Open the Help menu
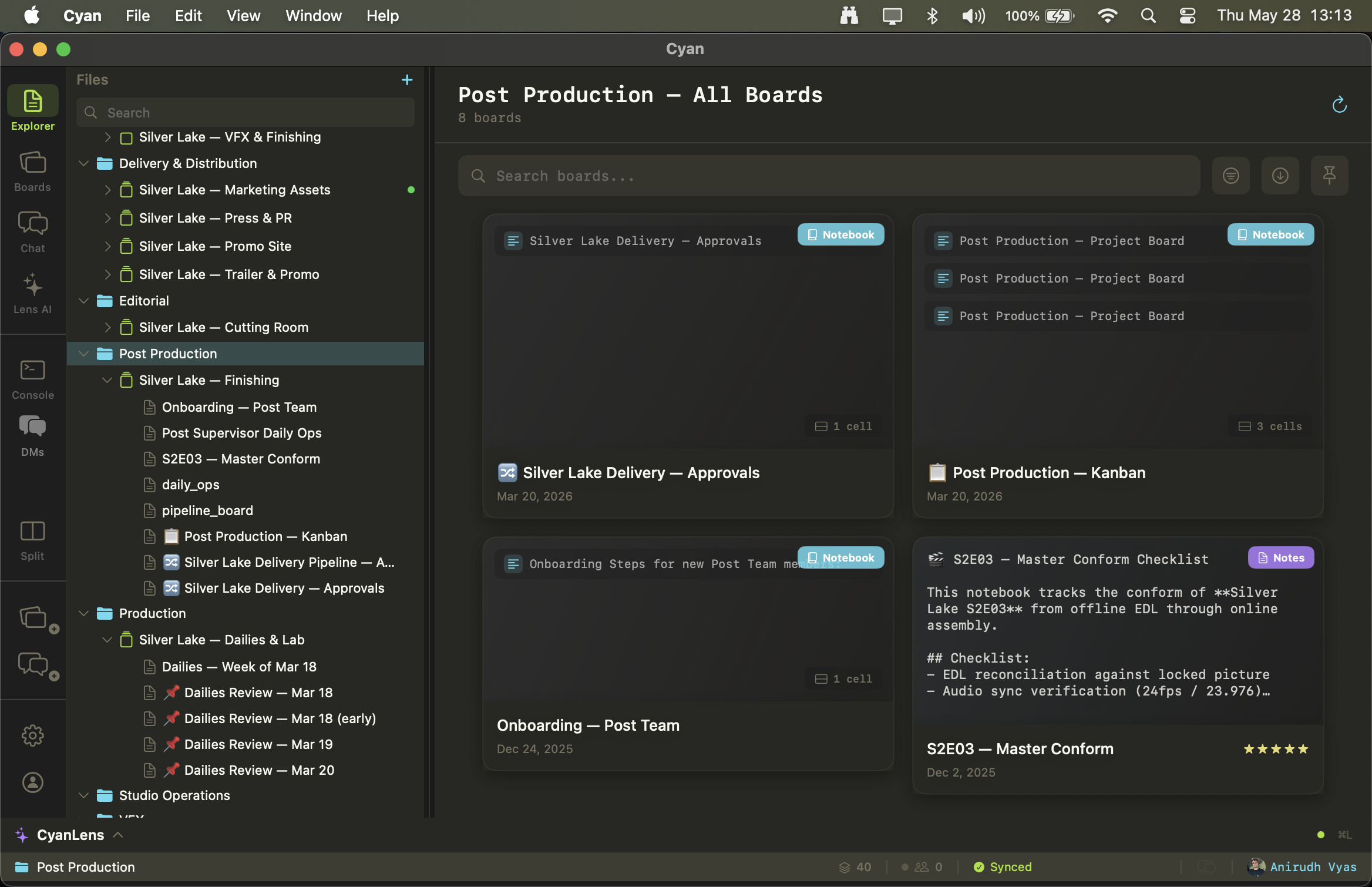This screenshot has height=887, width=1372. (x=383, y=16)
